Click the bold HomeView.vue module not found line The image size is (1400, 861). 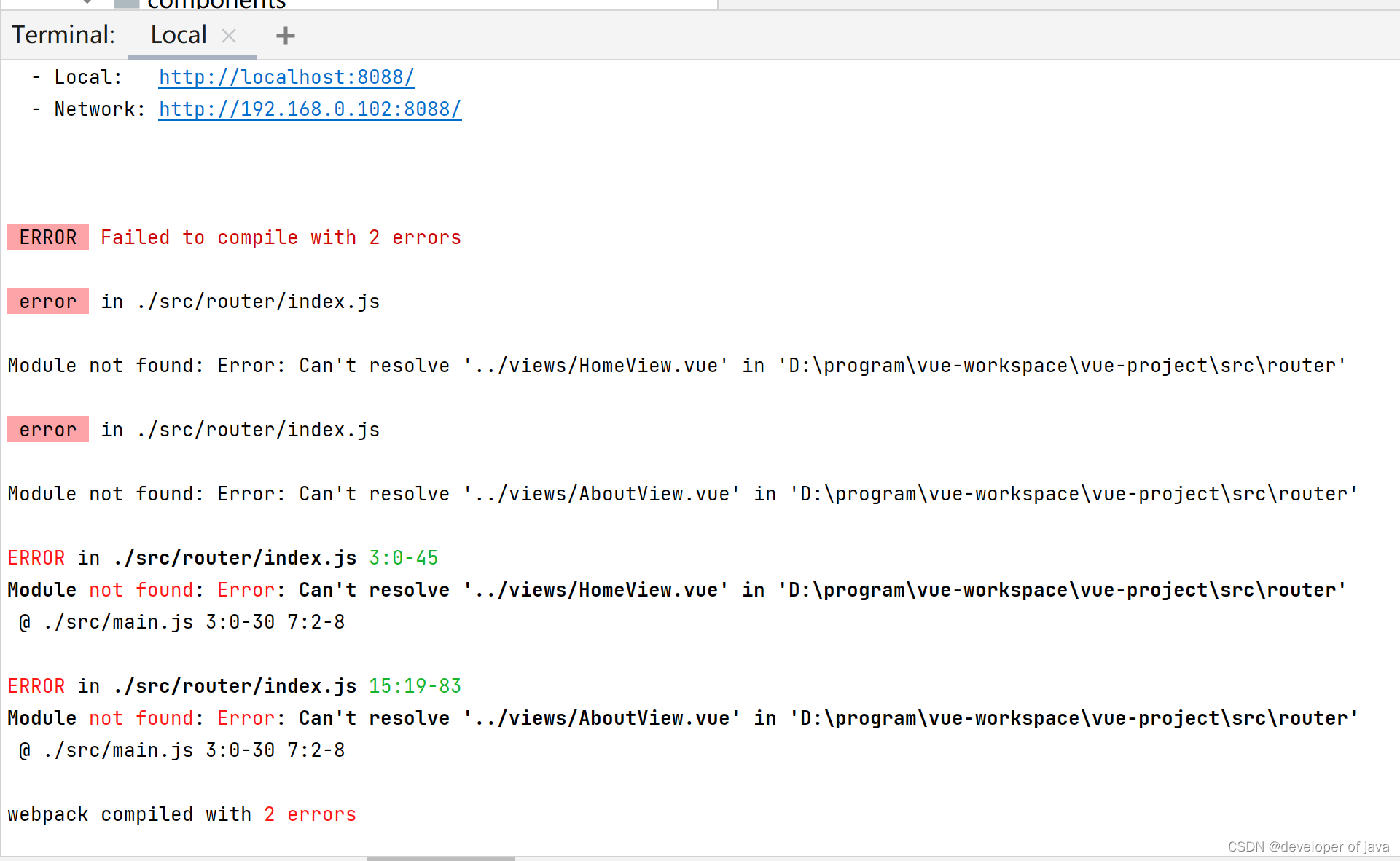[x=676, y=590]
